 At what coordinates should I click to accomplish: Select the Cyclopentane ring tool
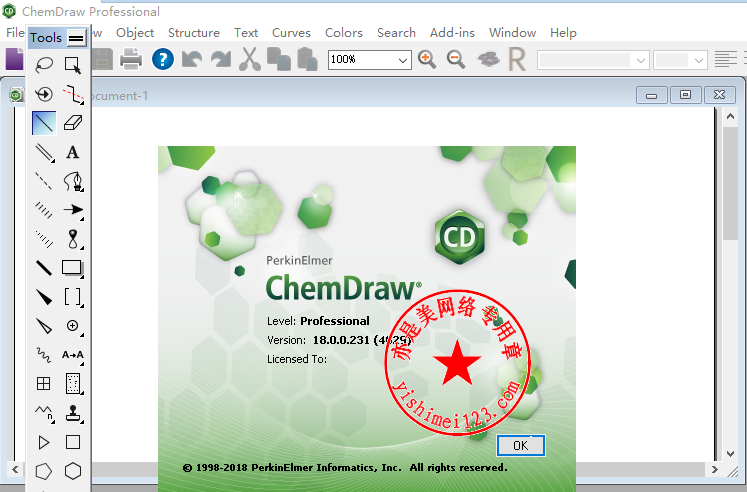click(x=44, y=471)
